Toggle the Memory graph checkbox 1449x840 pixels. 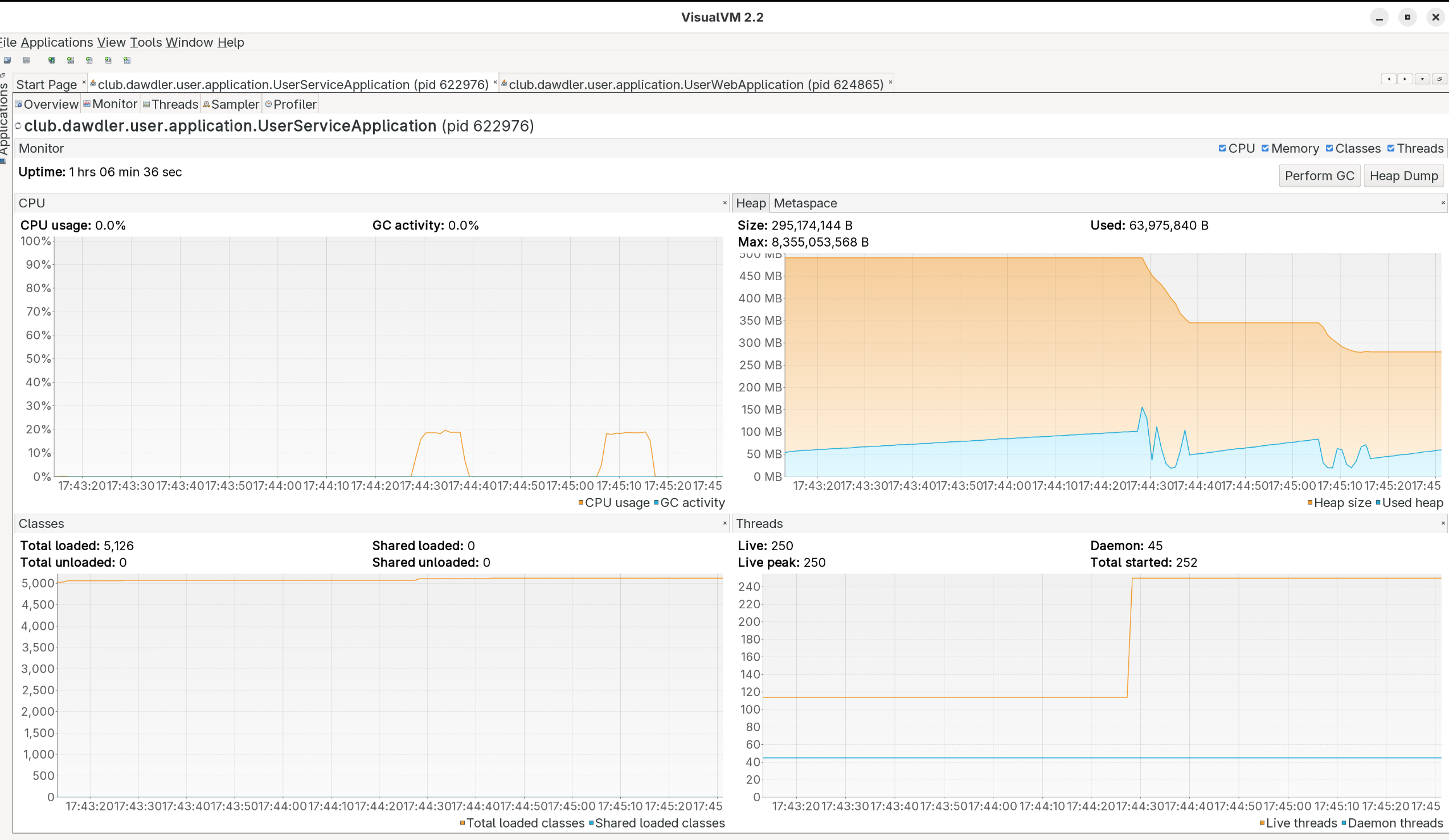click(1265, 148)
